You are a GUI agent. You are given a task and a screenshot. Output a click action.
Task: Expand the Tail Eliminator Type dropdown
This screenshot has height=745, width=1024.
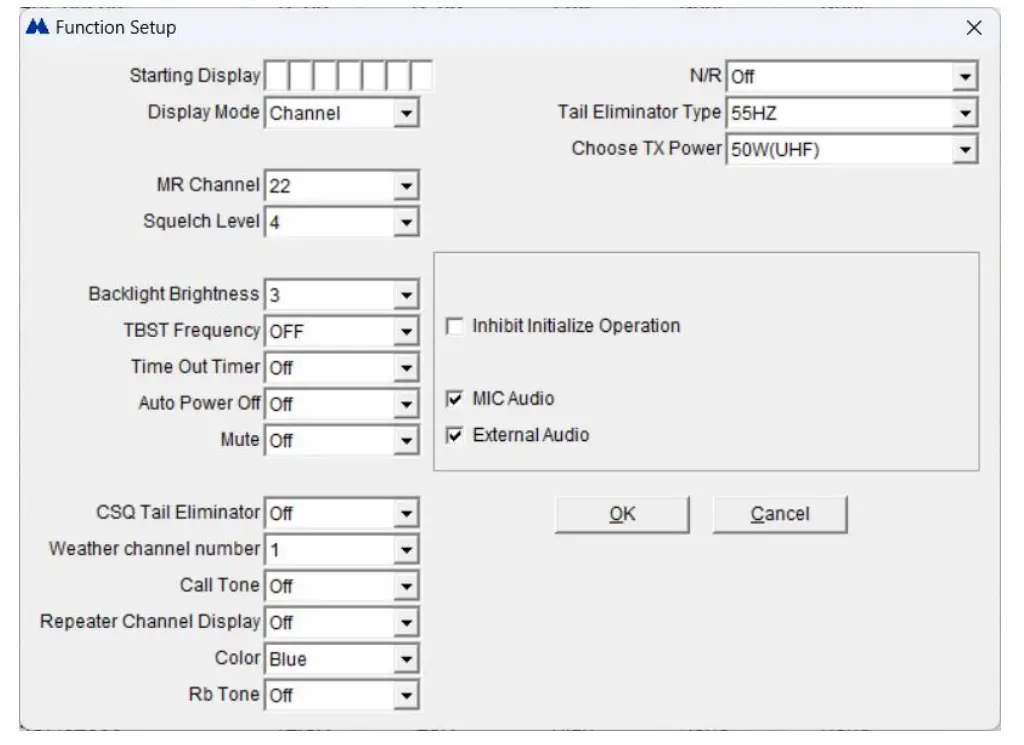[x=963, y=112]
